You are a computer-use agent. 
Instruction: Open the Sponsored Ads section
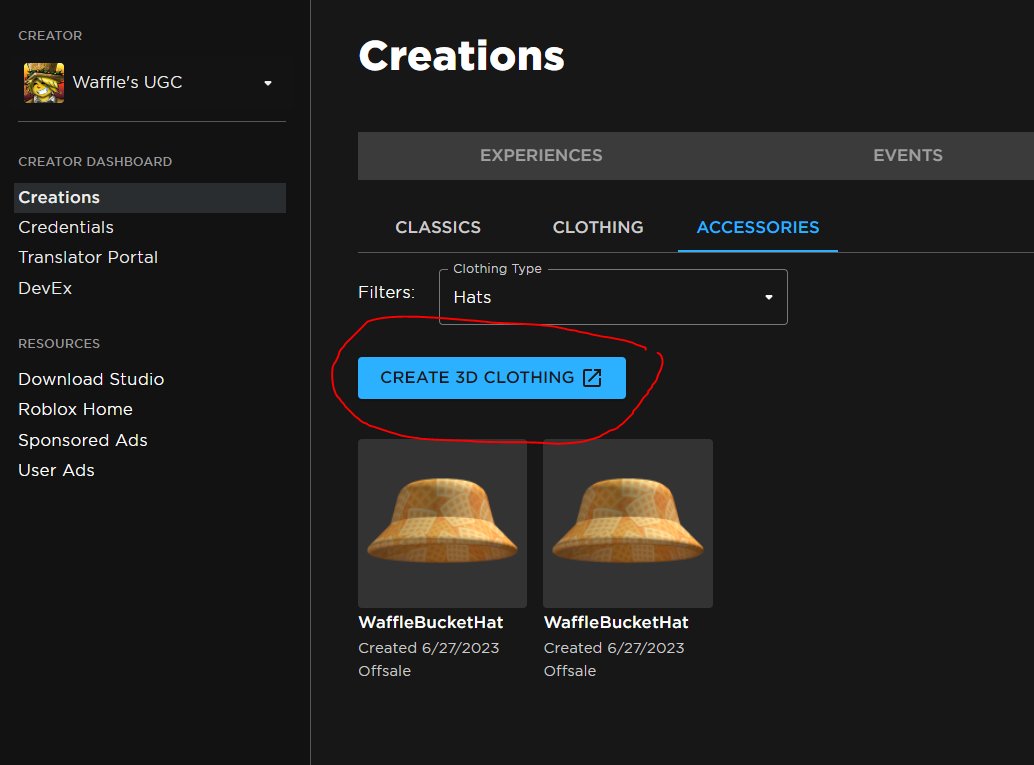click(83, 440)
